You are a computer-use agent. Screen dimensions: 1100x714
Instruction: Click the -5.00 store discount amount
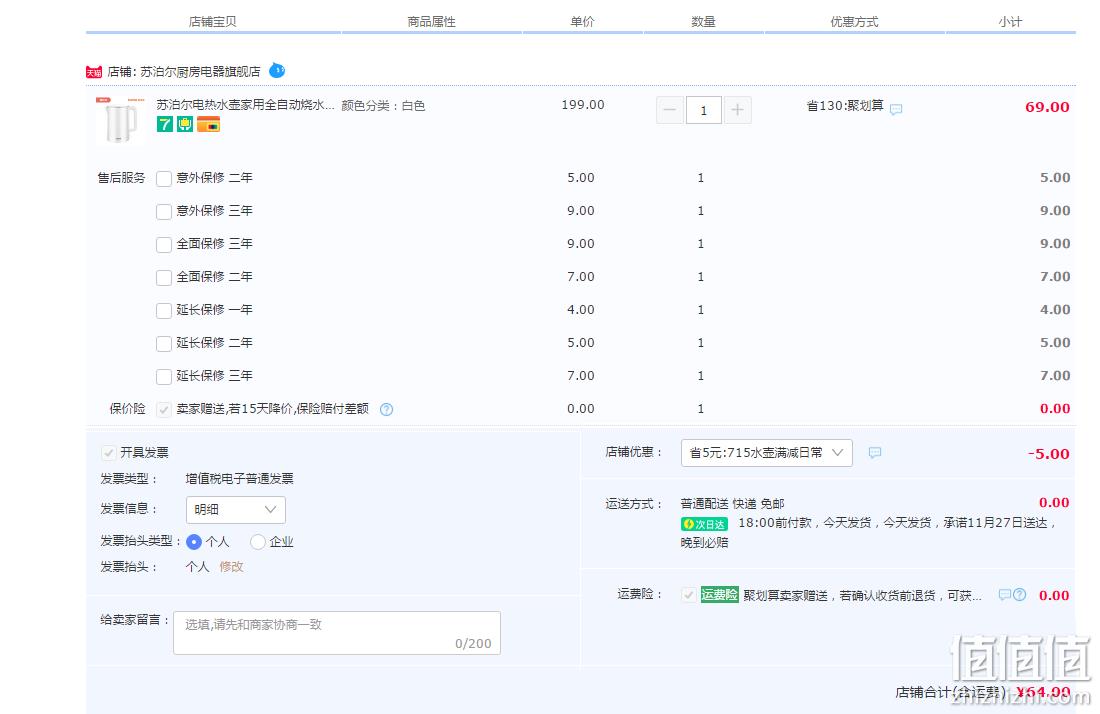pyautogui.click(x=1049, y=454)
